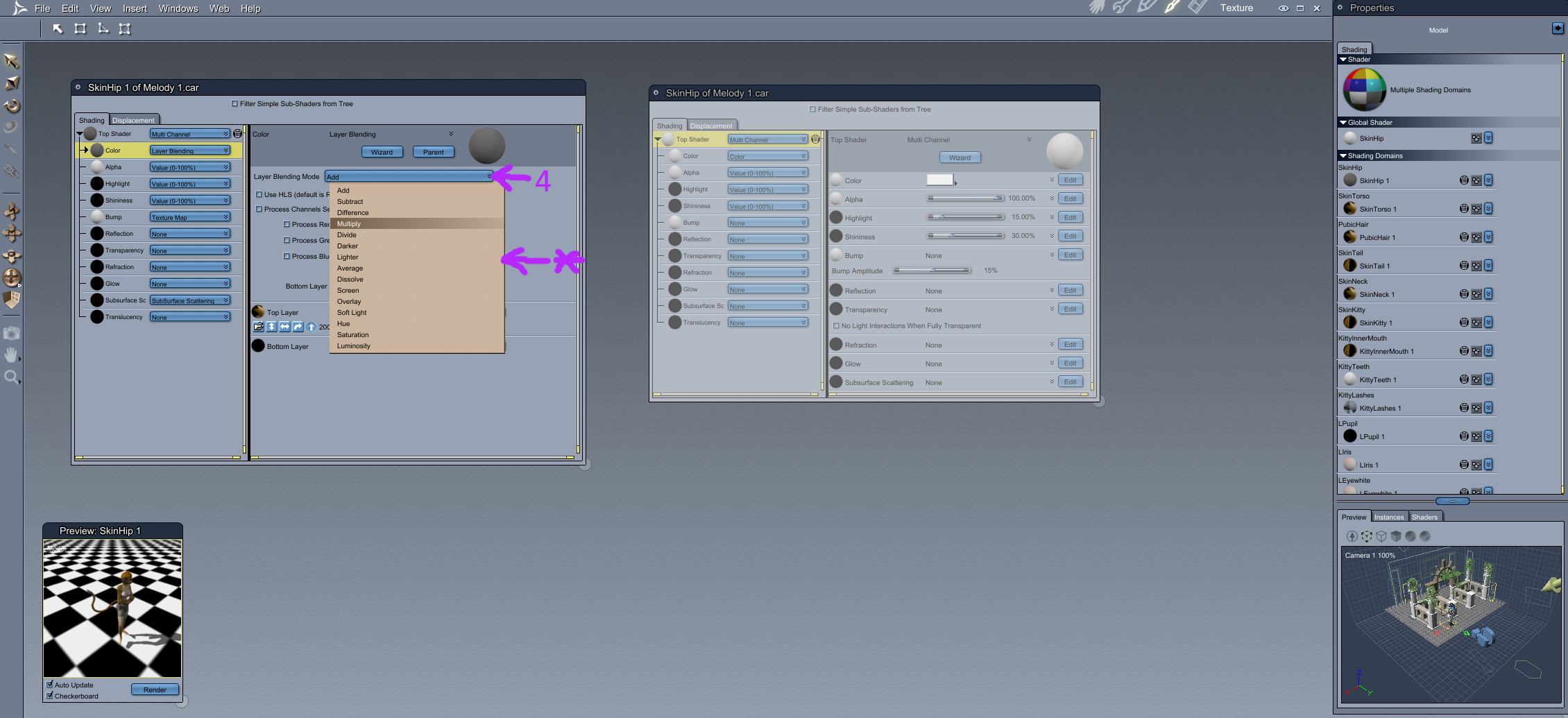Open Top Shader Multi Channel dropdown in SkinHip window
1568x718 pixels.
click(x=768, y=139)
